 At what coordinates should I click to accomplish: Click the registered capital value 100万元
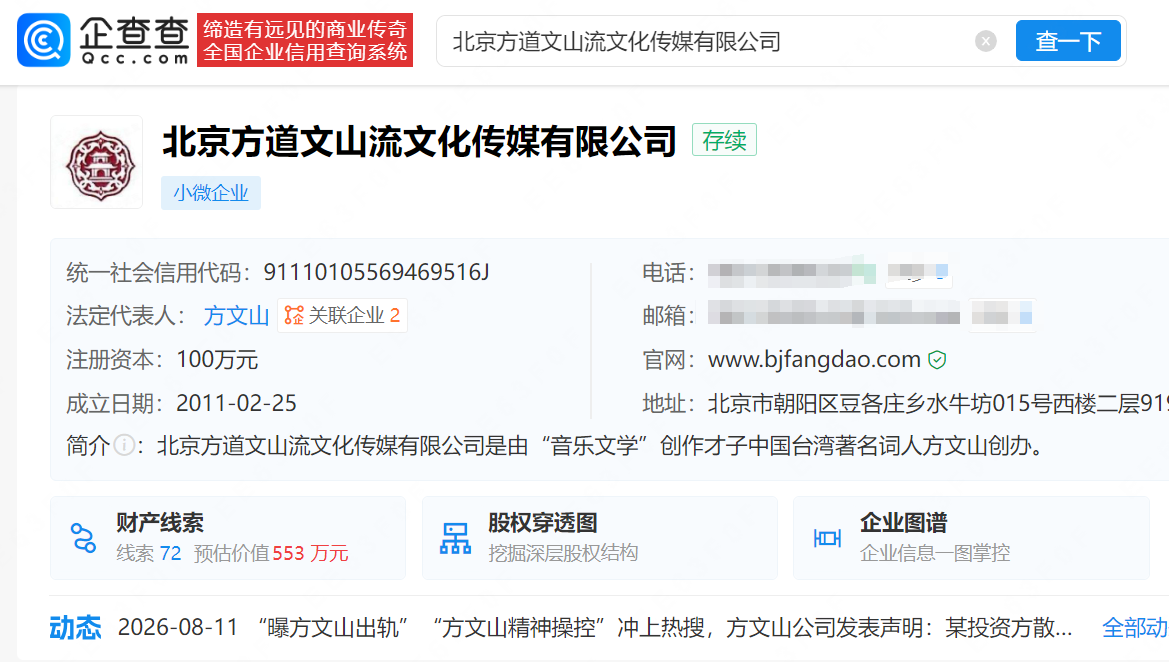[x=217, y=360]
